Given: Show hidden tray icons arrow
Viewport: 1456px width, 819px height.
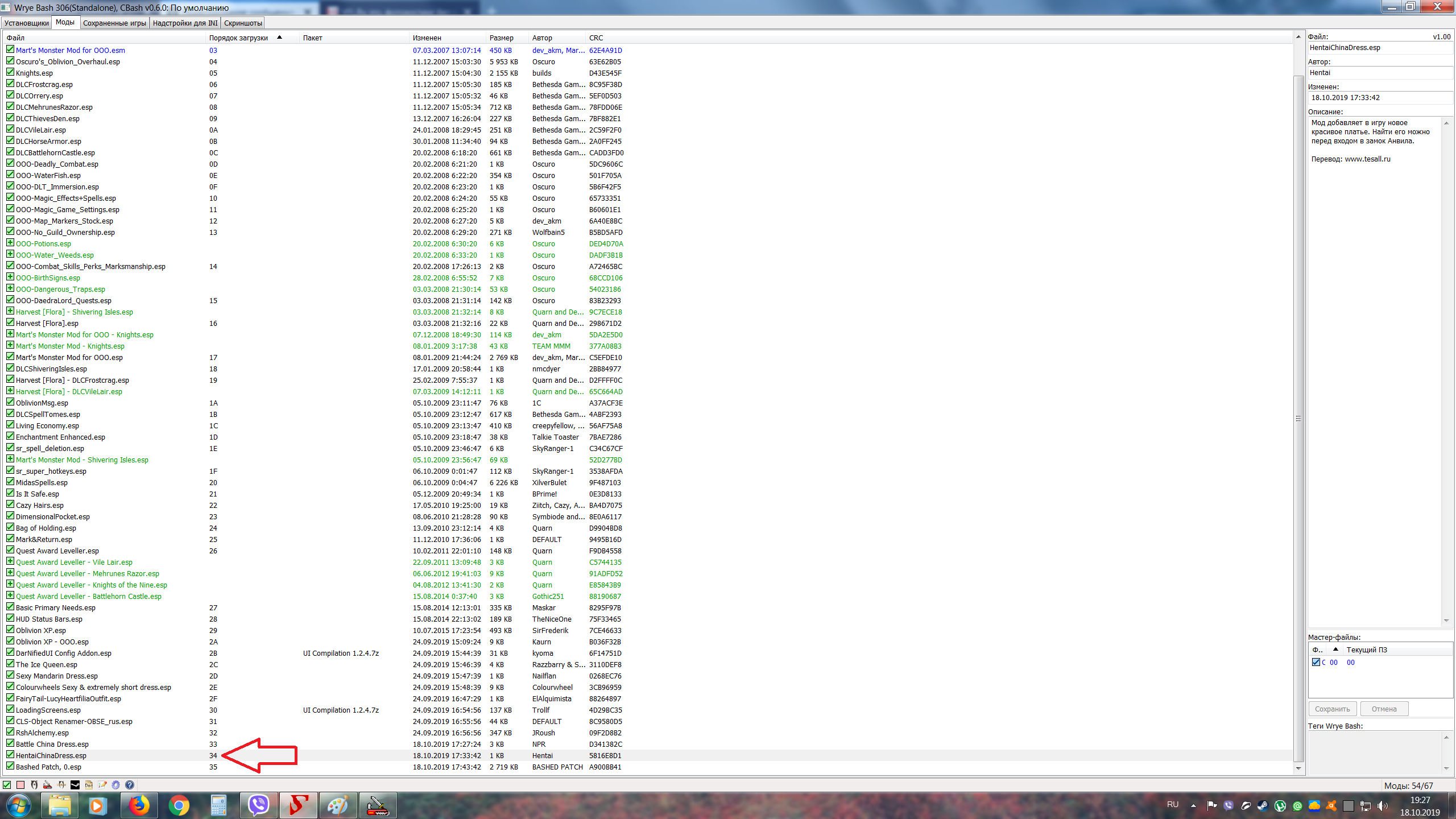Looking at the screenshot, I should coord(1193,805).
